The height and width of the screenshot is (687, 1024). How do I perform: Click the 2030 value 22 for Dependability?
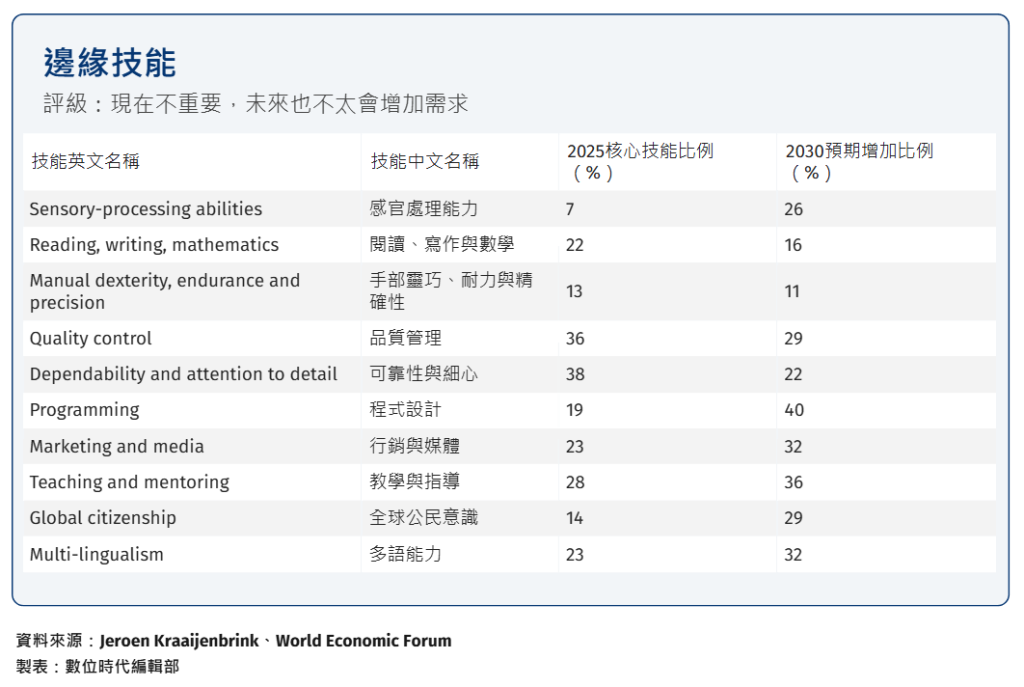(793, 375)
